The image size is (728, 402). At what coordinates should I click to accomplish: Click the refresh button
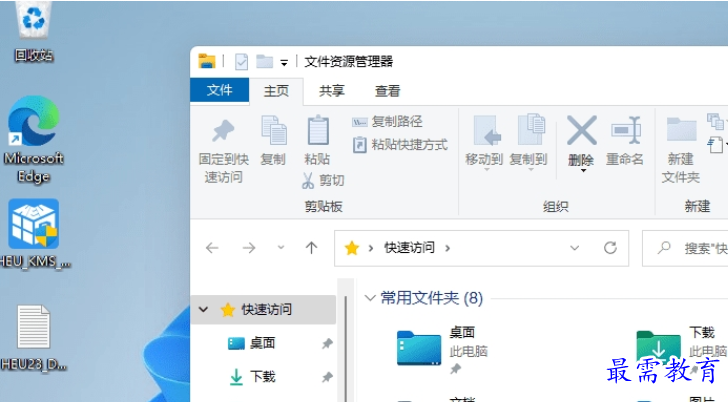(610, 248)
